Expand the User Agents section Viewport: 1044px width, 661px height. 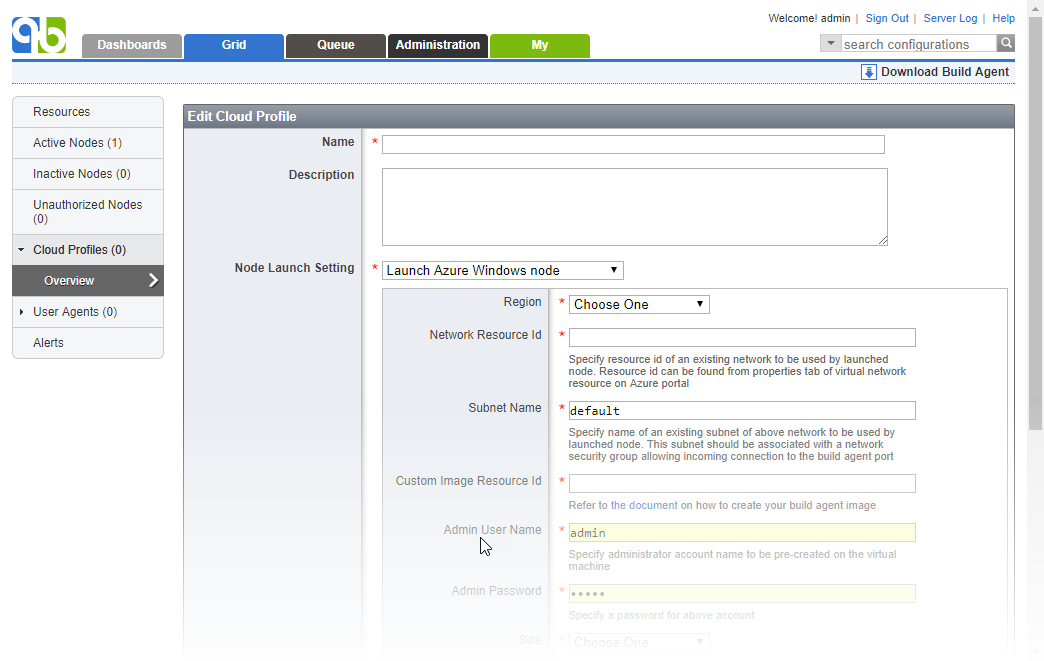(x=21, y=312)
